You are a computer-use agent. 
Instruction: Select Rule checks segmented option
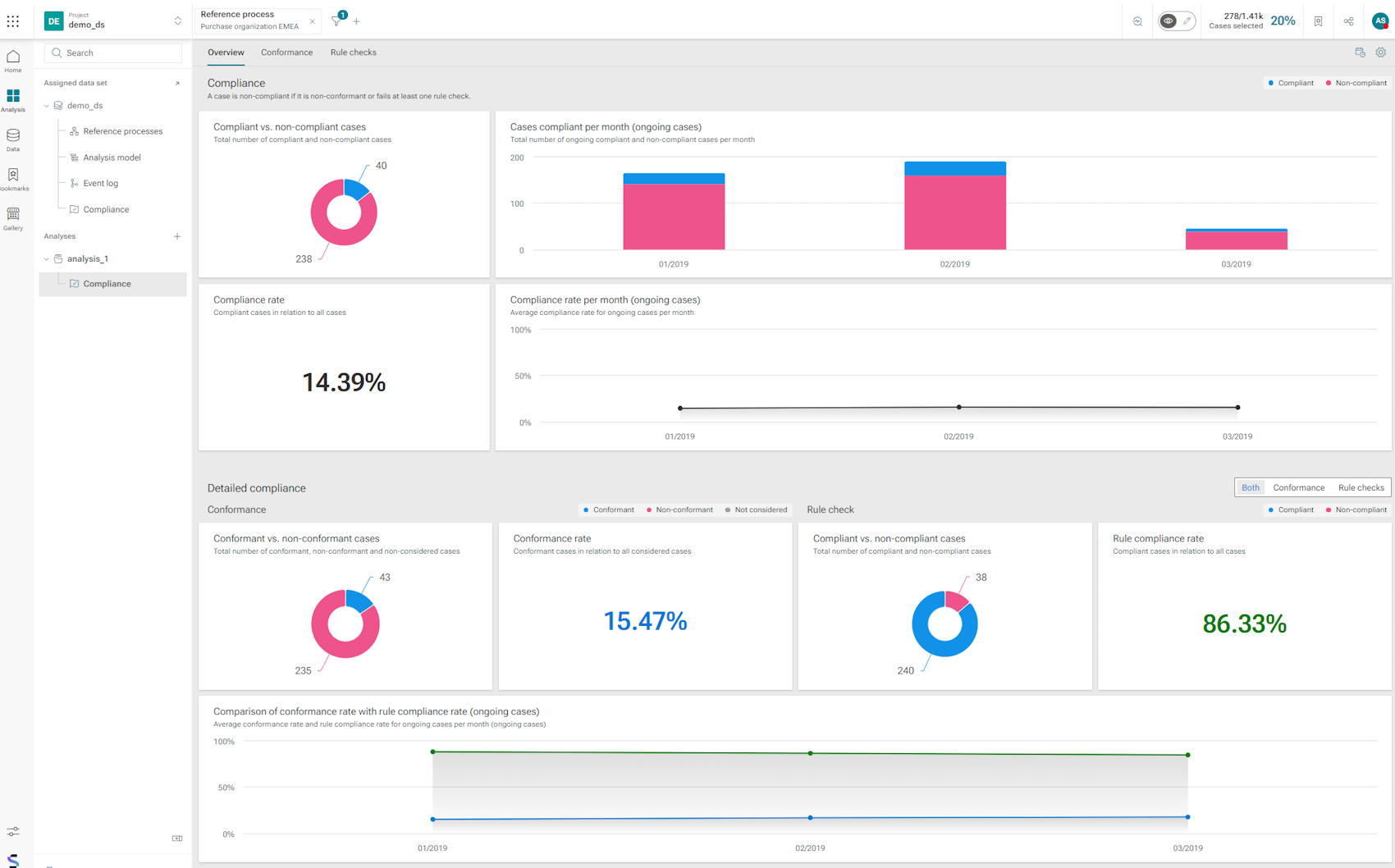tap(1361, 487)
